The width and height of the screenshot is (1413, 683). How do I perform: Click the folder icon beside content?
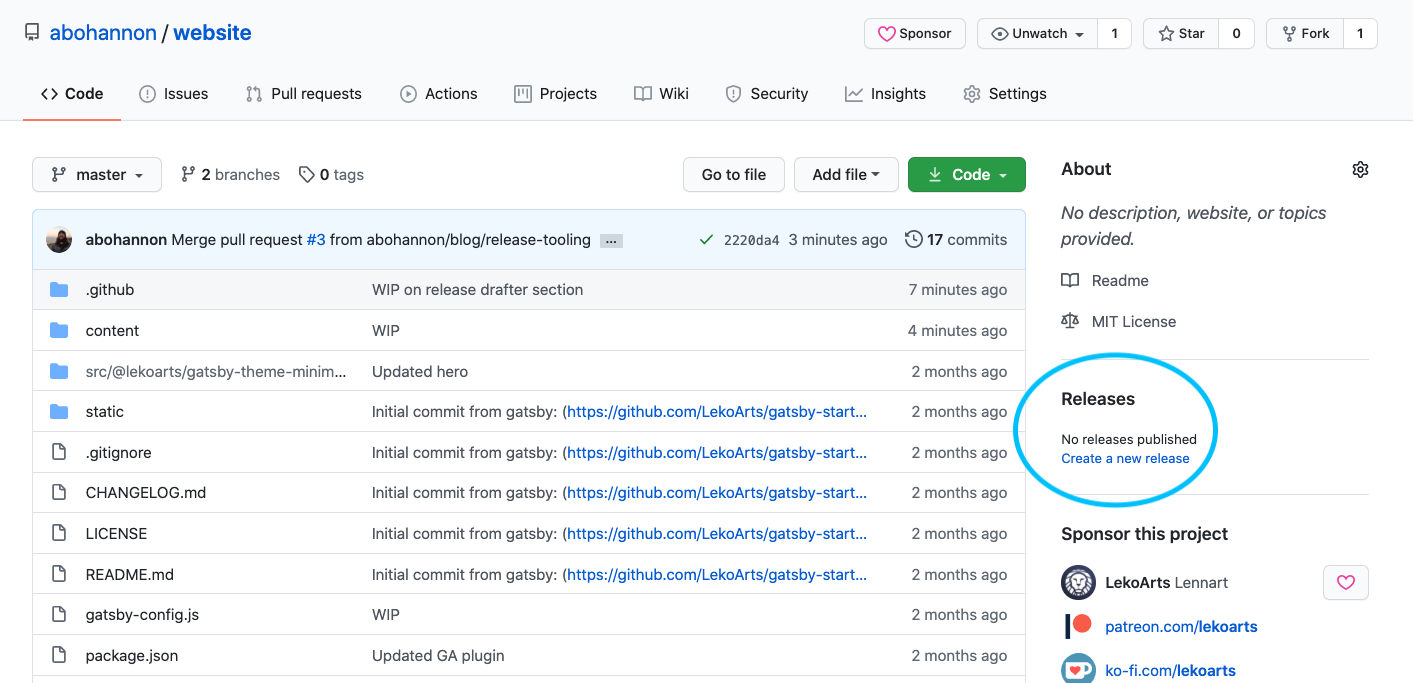pos(59,330)
